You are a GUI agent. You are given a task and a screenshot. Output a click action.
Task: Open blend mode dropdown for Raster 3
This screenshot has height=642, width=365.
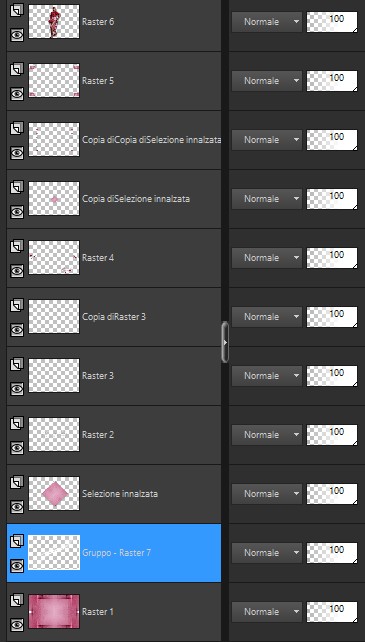click(267, 375)
